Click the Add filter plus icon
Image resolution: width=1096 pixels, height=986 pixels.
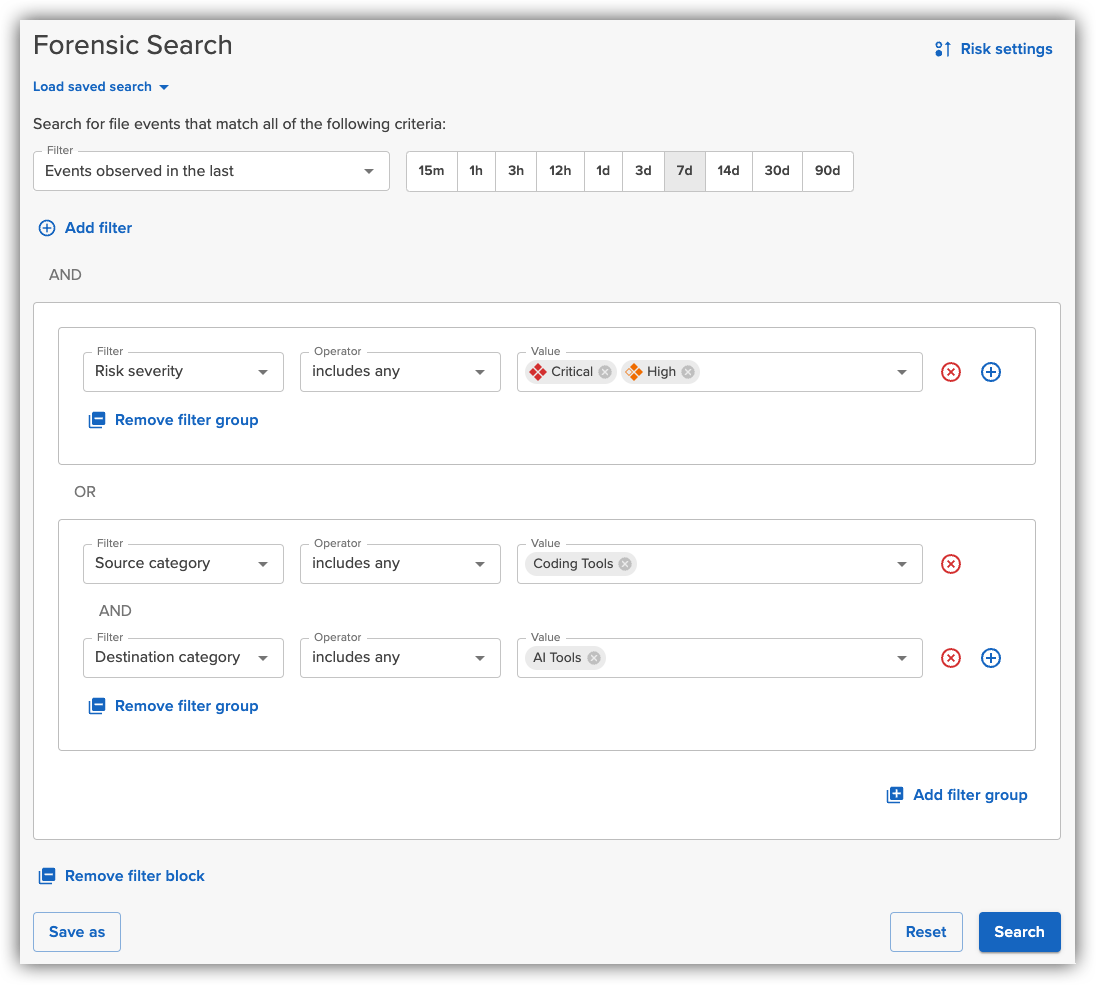coord(46,228)
